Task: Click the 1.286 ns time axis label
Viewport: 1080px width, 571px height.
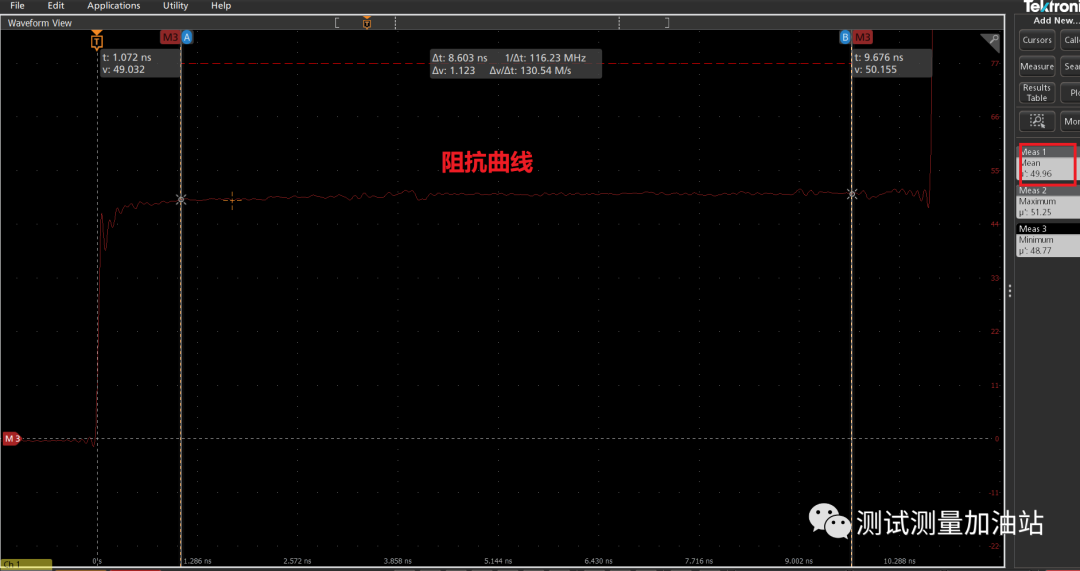Action: pyautogui.click(x=199, y=561)
